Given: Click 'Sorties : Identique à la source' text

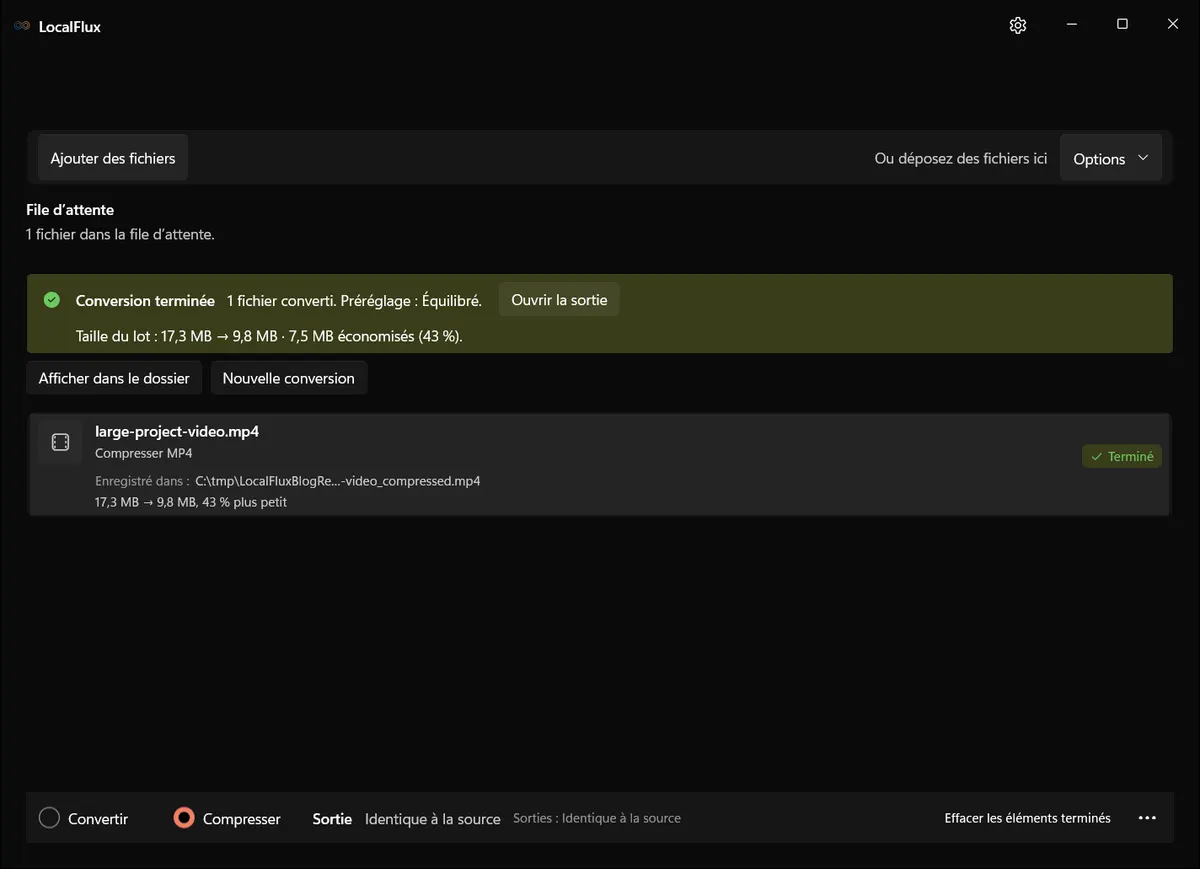Looking at the screenshot, I should (x=597, y=818).
